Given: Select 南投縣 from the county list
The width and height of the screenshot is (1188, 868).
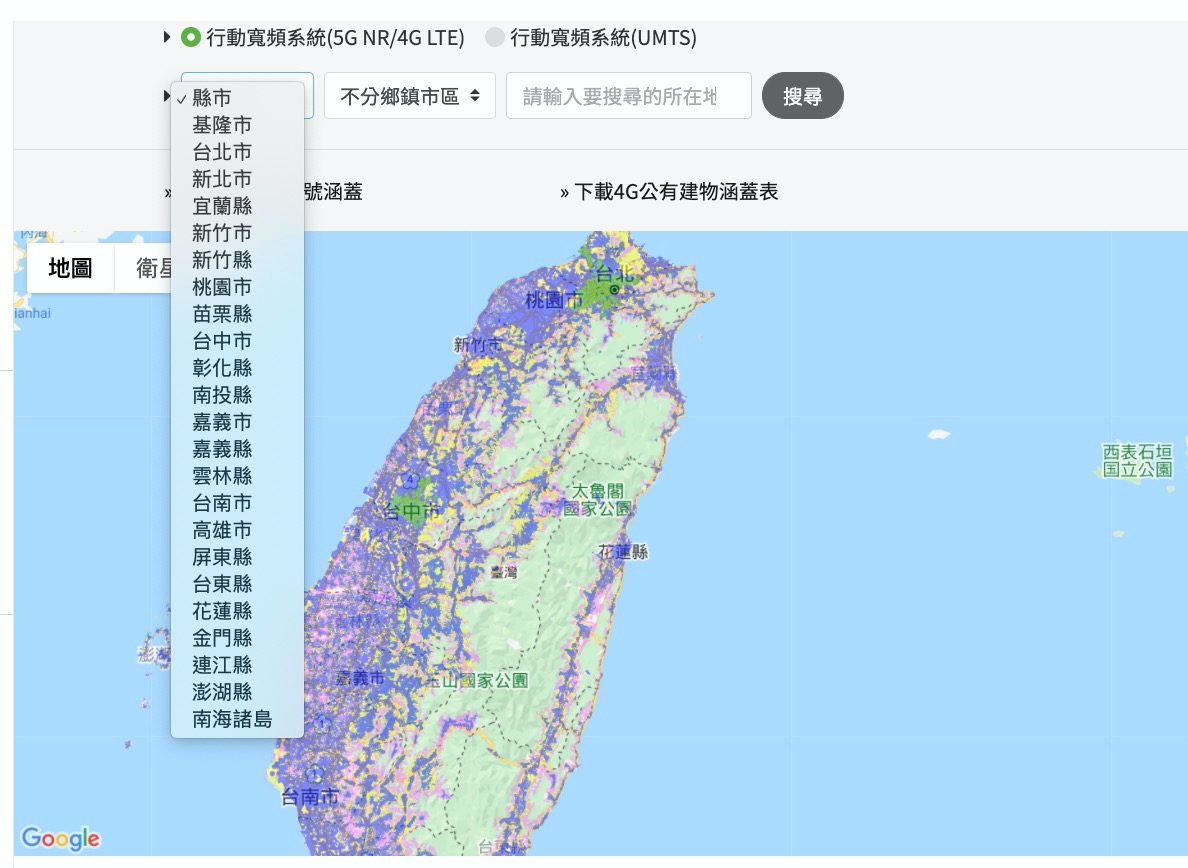Looking at the screenshot, I should [x=238, y=395].
